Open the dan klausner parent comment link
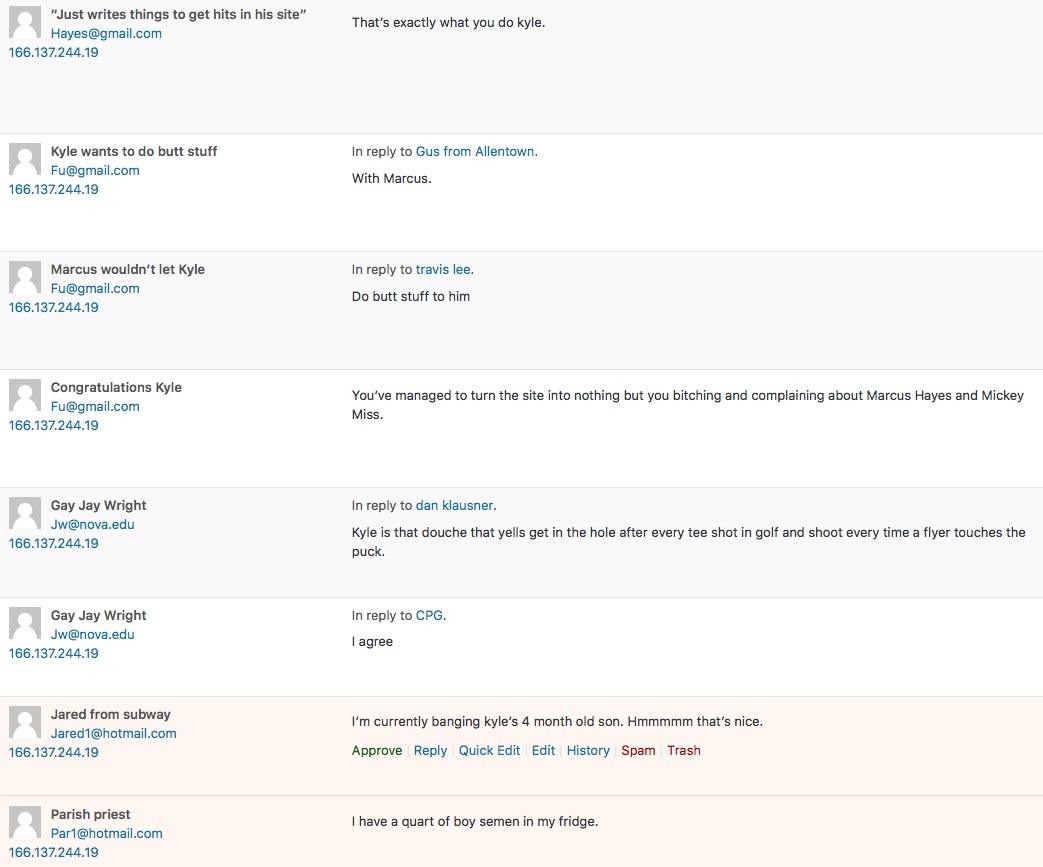Viewport: 1043px width, 867px height. point(454,506)
